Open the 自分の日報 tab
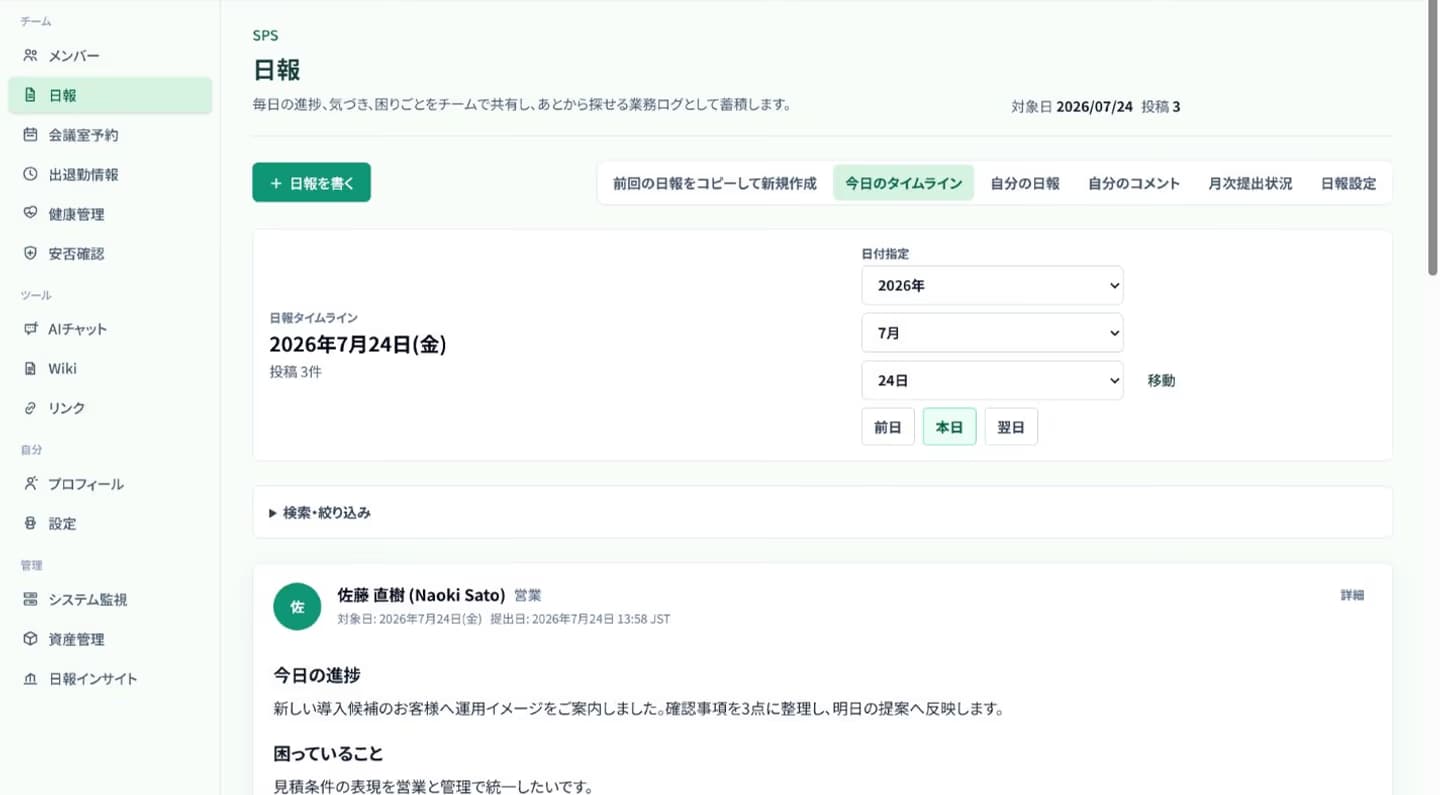The width and height of the screenshot is (1440, 795). [1025, 183]
